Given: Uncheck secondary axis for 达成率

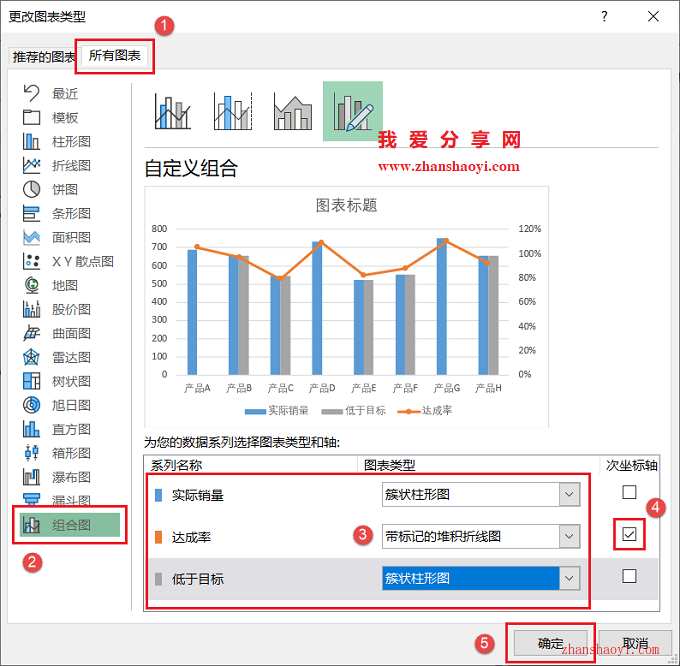Looking at the screenshot, I should coord(629,534).
